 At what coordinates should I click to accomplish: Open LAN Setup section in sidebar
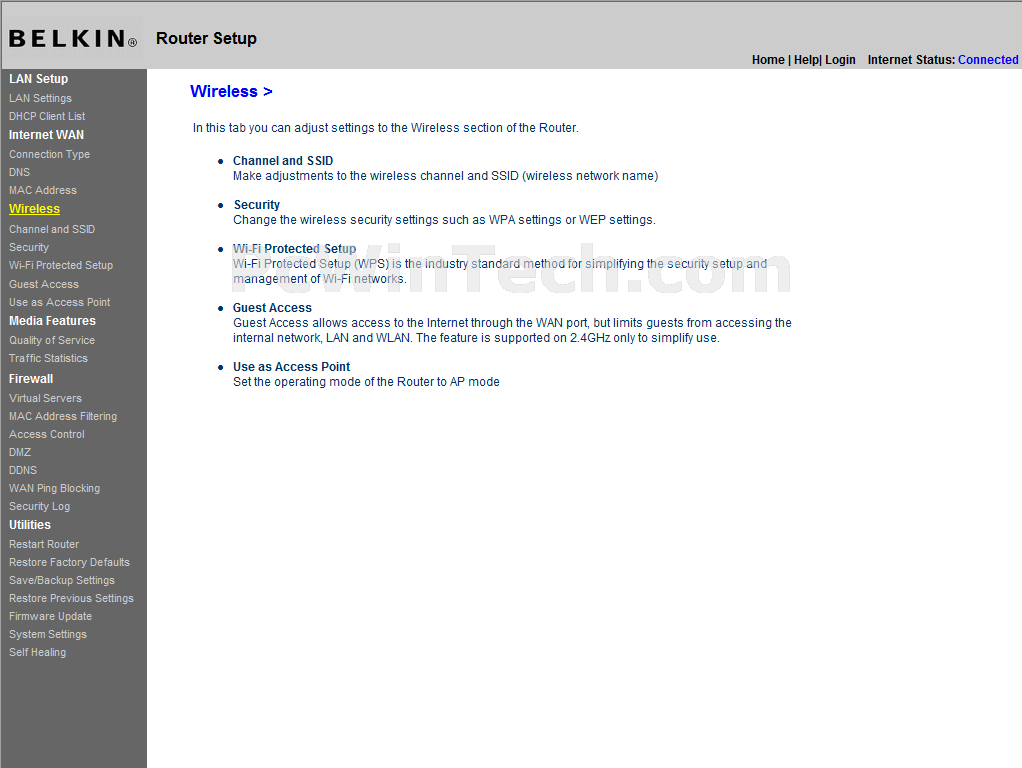pyautogui.click(x=38, y=79)
